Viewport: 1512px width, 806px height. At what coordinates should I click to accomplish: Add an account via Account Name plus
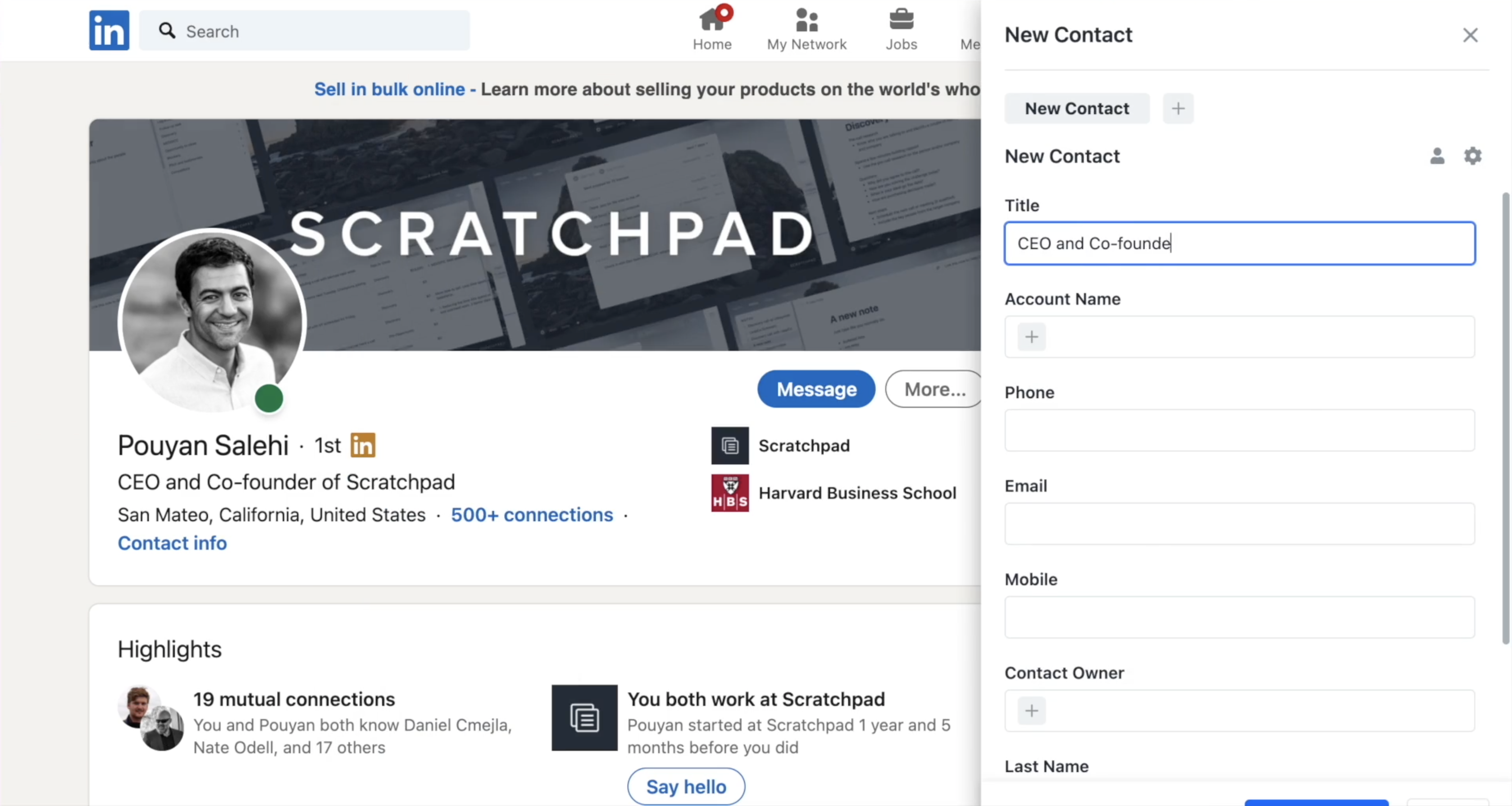click(1031, 337)
